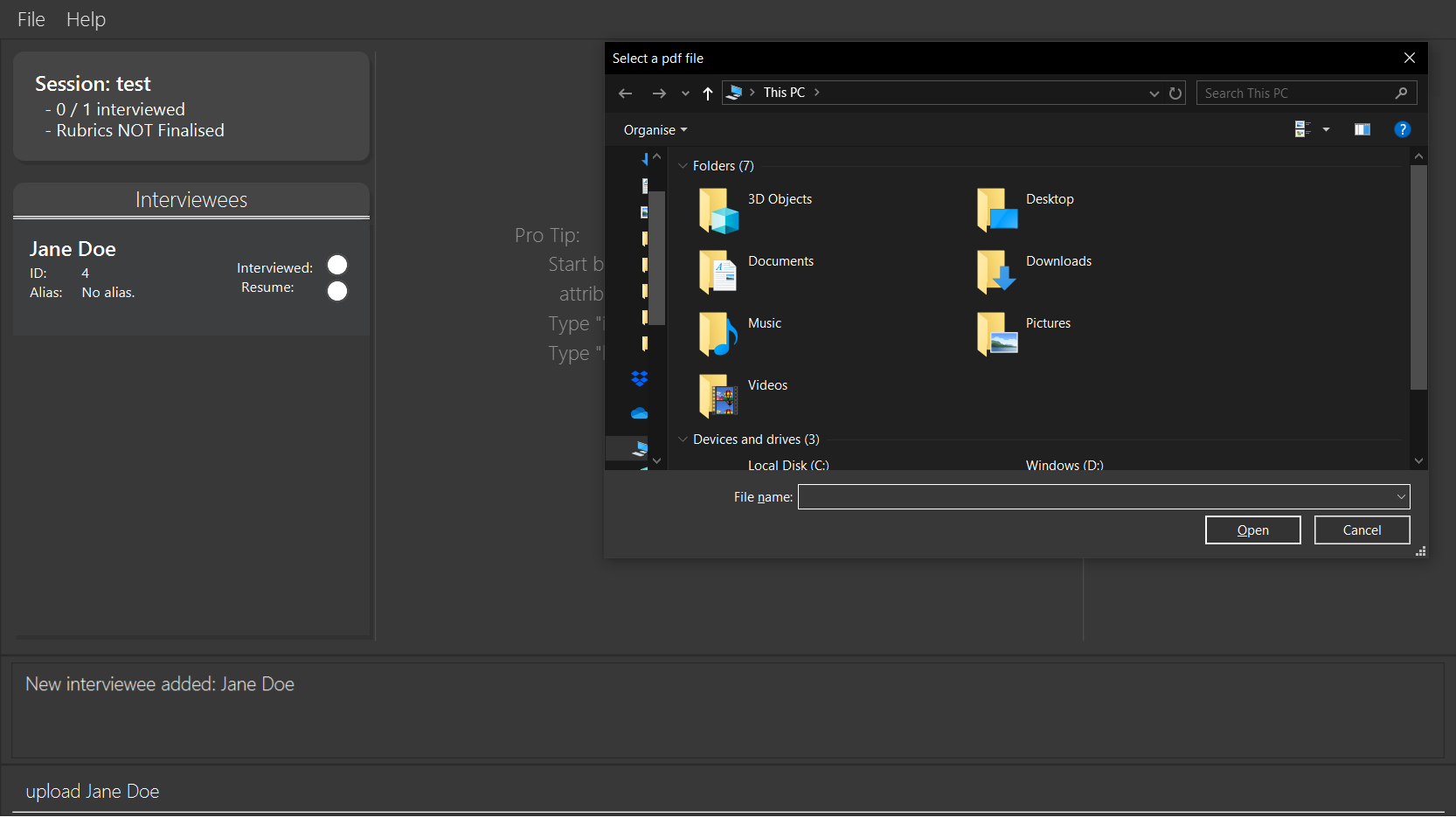1456x817 pixels.
Task: Collapse the Devices and drives group
Action: [x=683, y=440]
